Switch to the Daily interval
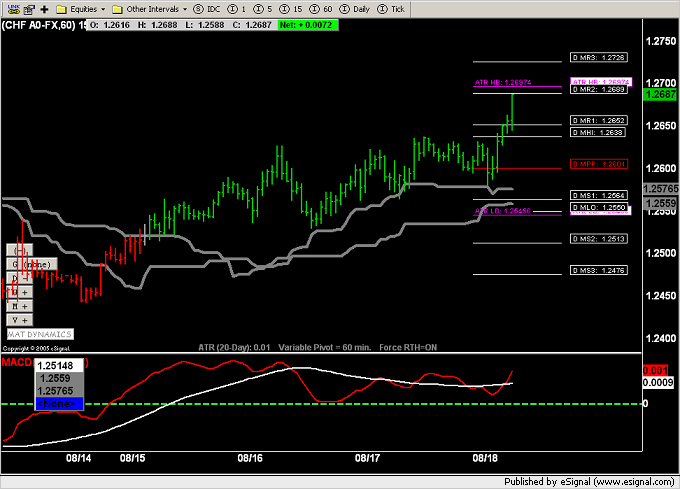This screenshot has height=489, width=680. 355,9
